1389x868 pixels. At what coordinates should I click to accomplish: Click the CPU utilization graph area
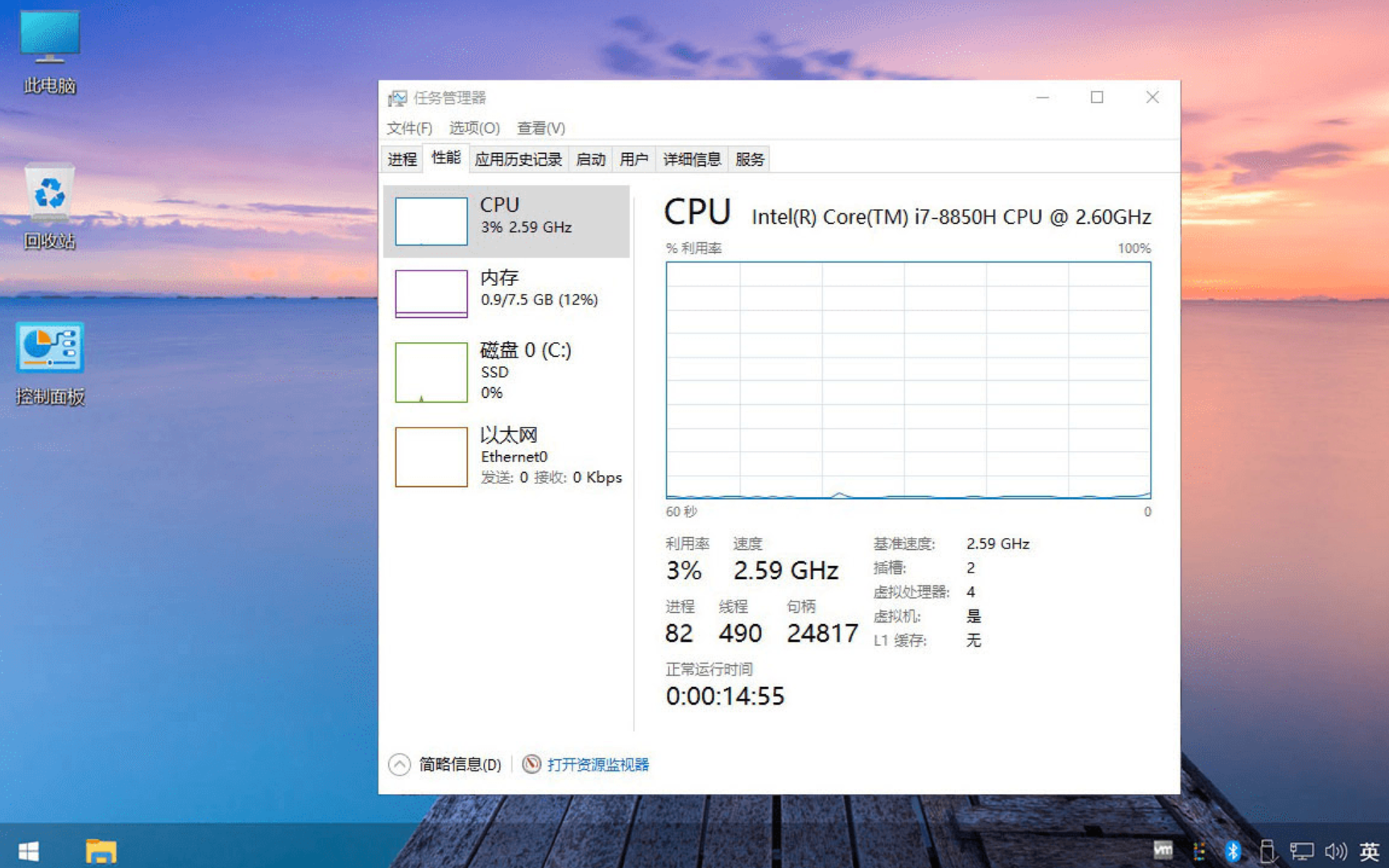tap(907, 380)
